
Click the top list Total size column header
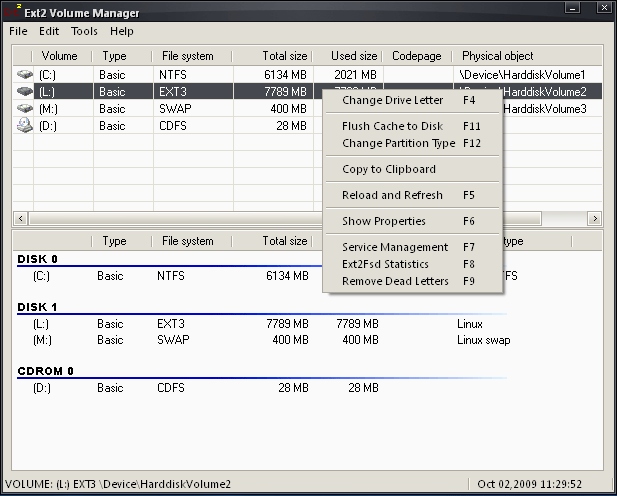[x=273, y=56]
